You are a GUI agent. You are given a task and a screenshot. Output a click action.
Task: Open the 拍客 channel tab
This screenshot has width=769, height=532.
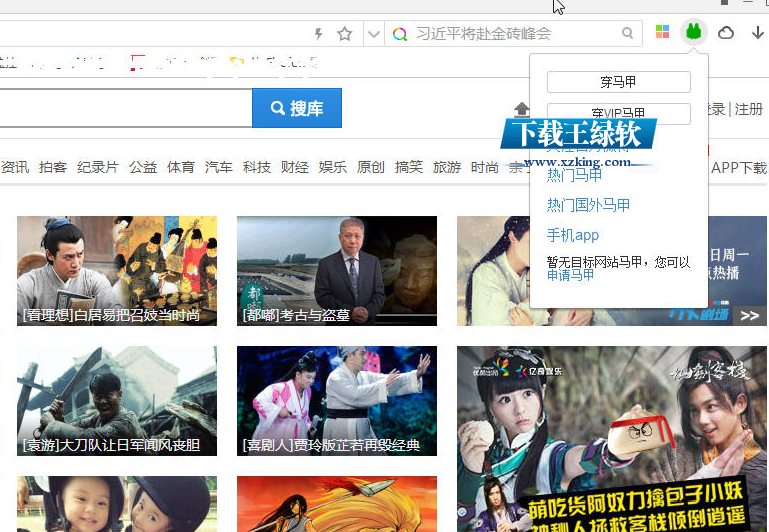(x=53, y=167)
